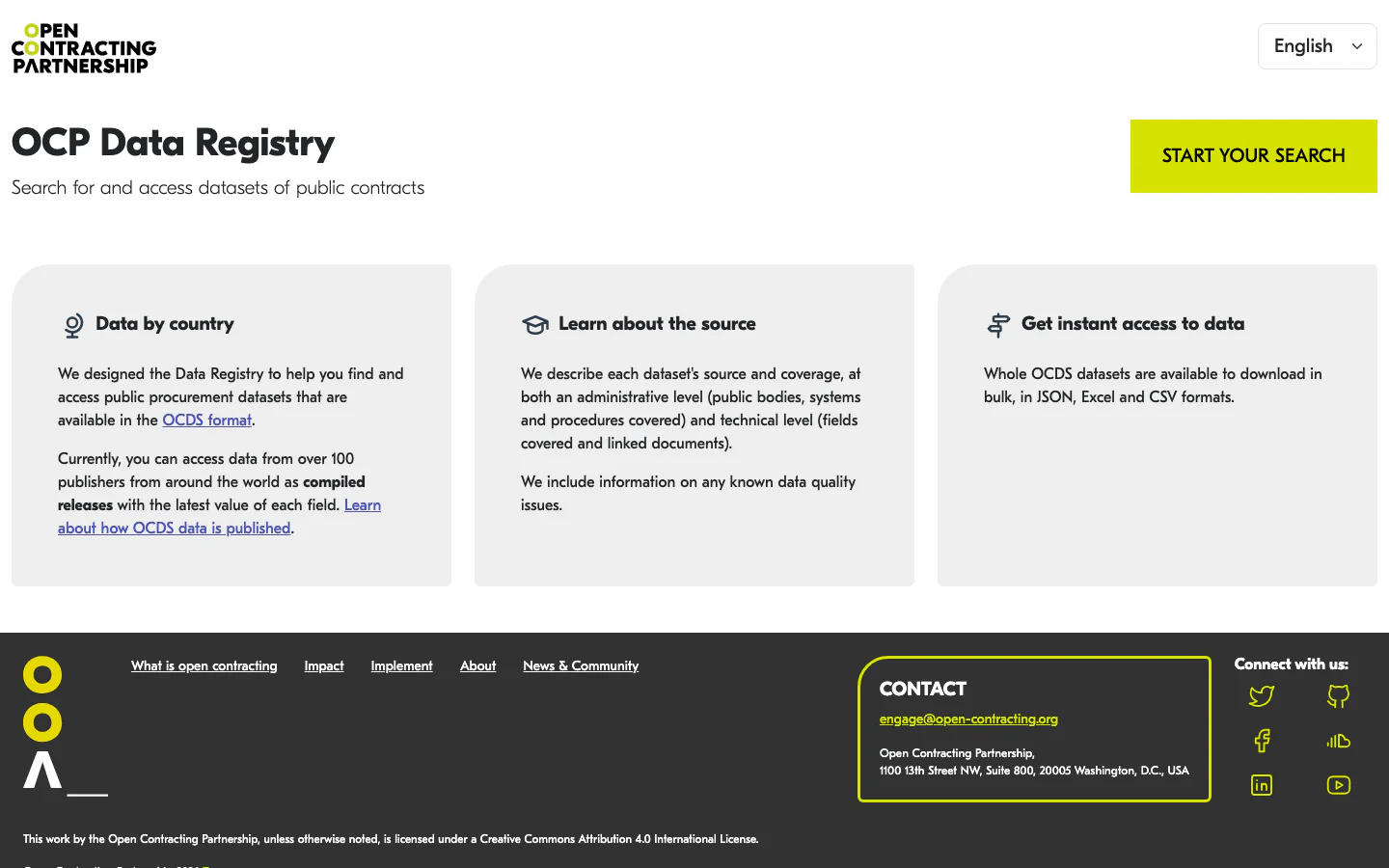Click the Get instant access to data heading

[x=1132, y=324]
